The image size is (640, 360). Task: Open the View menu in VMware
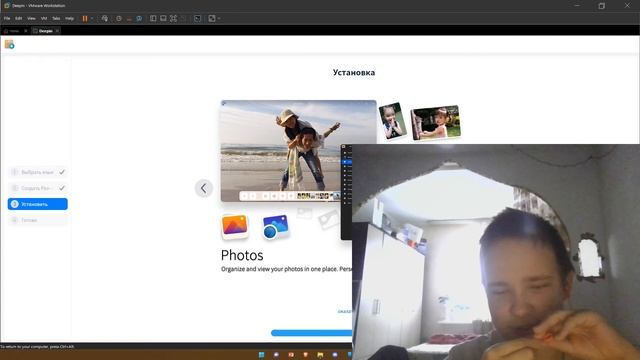pos(31,18)
